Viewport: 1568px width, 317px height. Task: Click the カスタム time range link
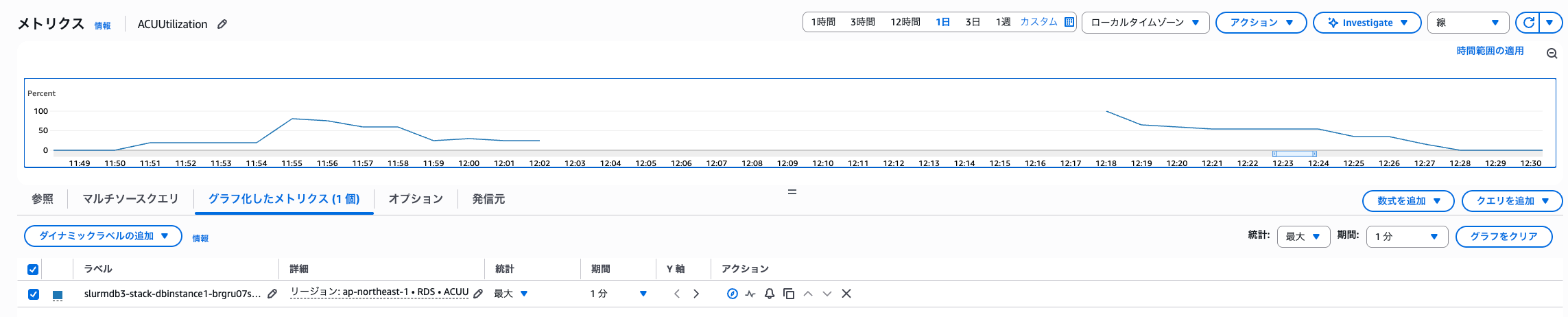[x=1039, y=22]
